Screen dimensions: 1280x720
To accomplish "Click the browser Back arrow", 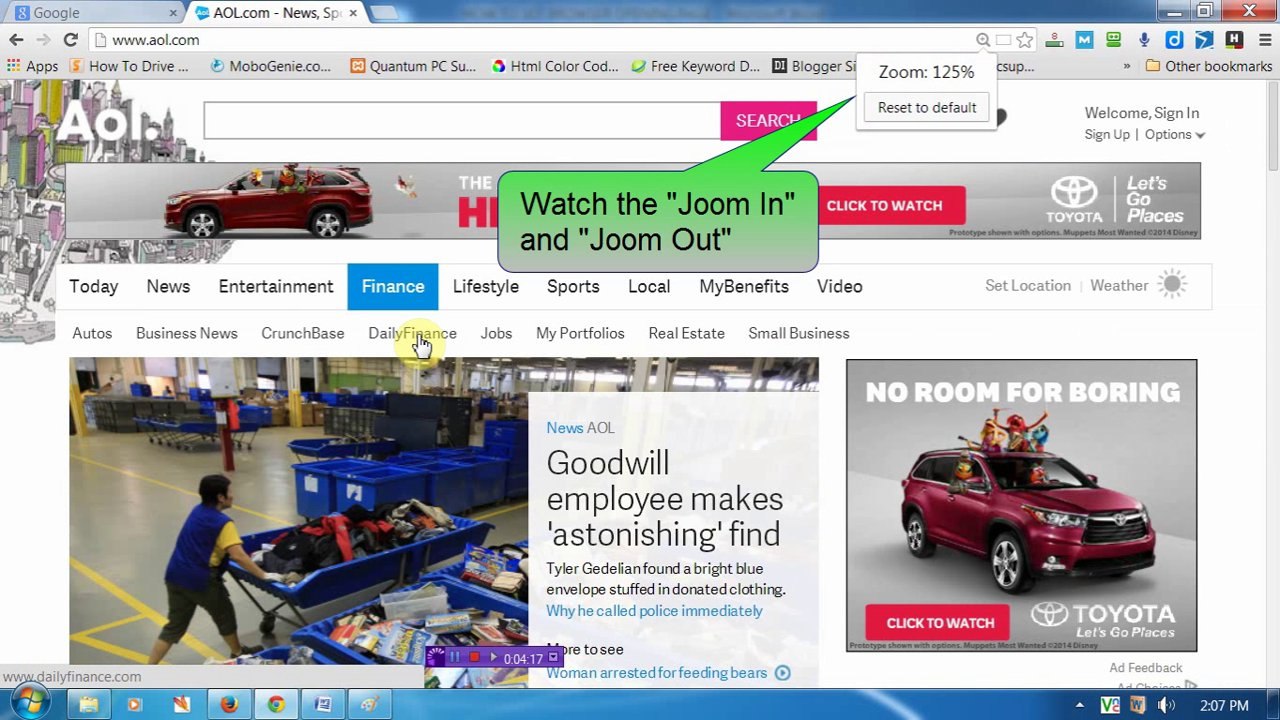I will (x=16, y=40).
